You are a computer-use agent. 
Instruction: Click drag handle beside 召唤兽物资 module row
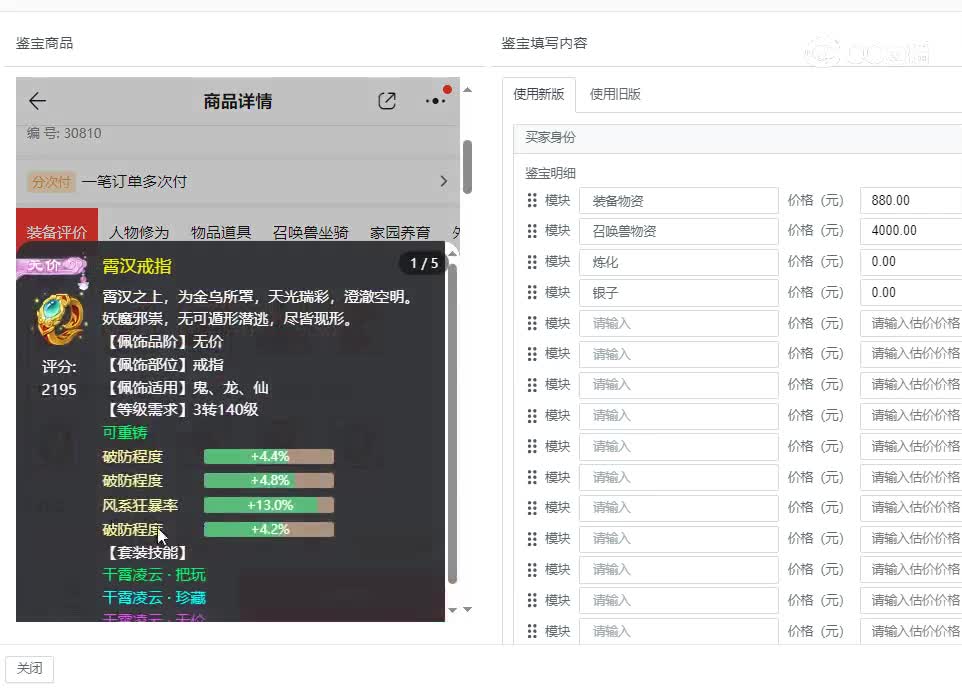(x=532, y=231)
